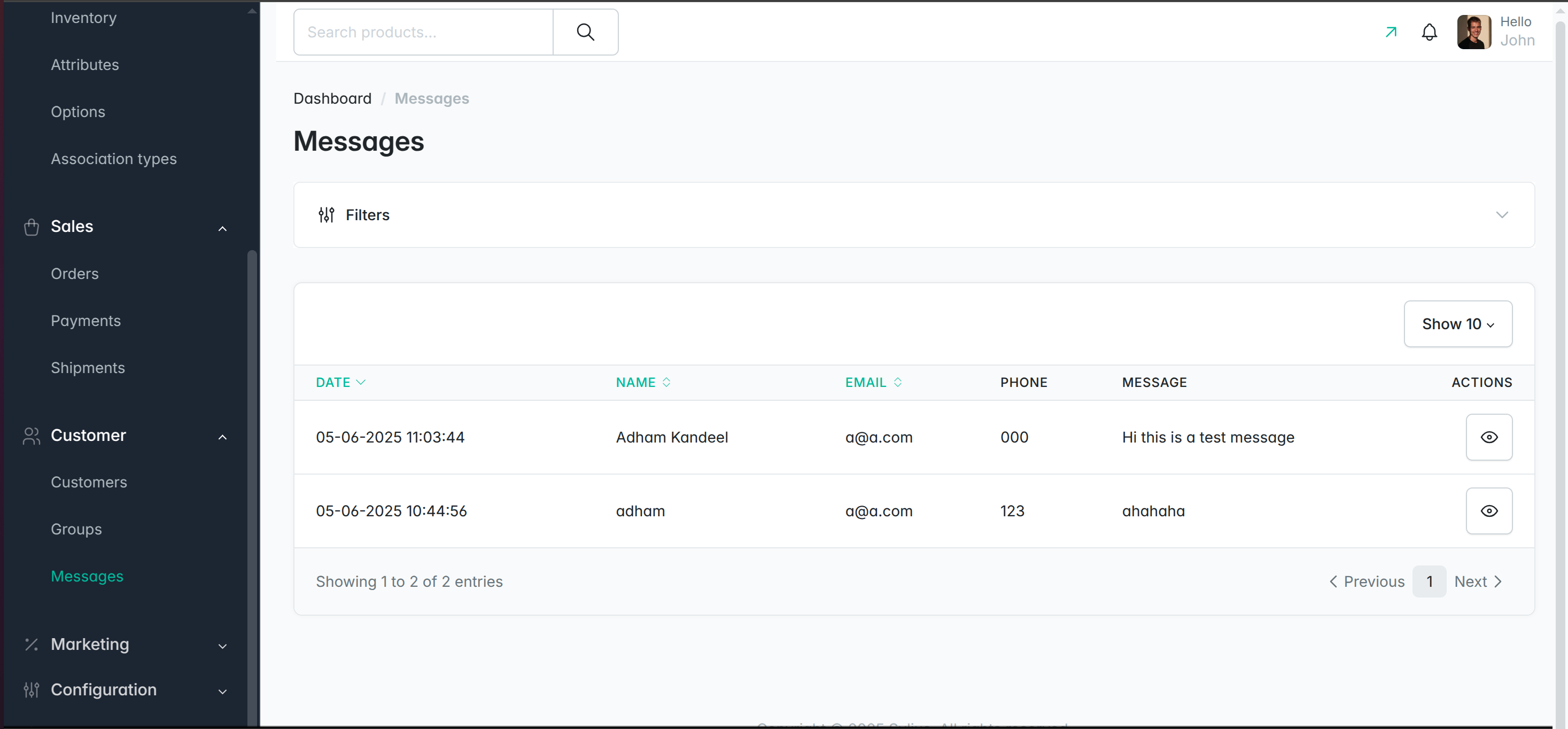Image resolution: width=1568 pixels, height=729 pixels.
Task: View the 'ahahaha' message via eye icon
Action: pyautogui.click(x=1488, y=510)
